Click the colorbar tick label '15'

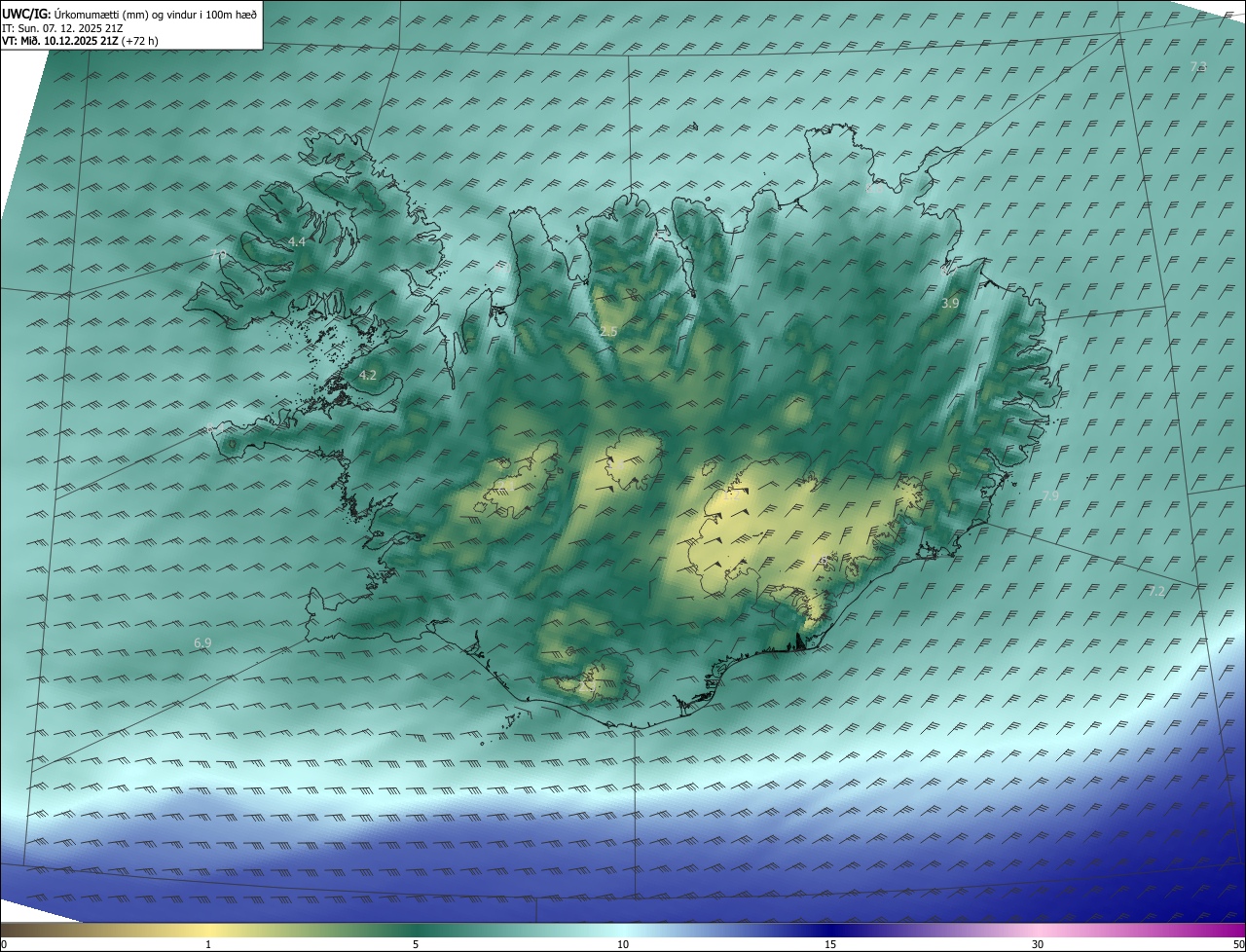pyautogui.click(x=830, y=944)
